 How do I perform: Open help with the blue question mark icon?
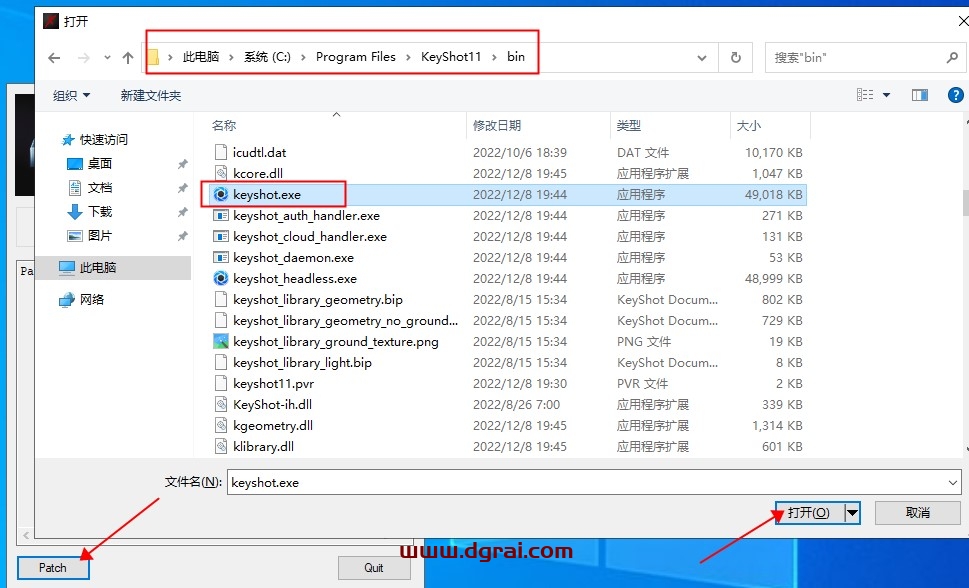(x=955, y=95)
